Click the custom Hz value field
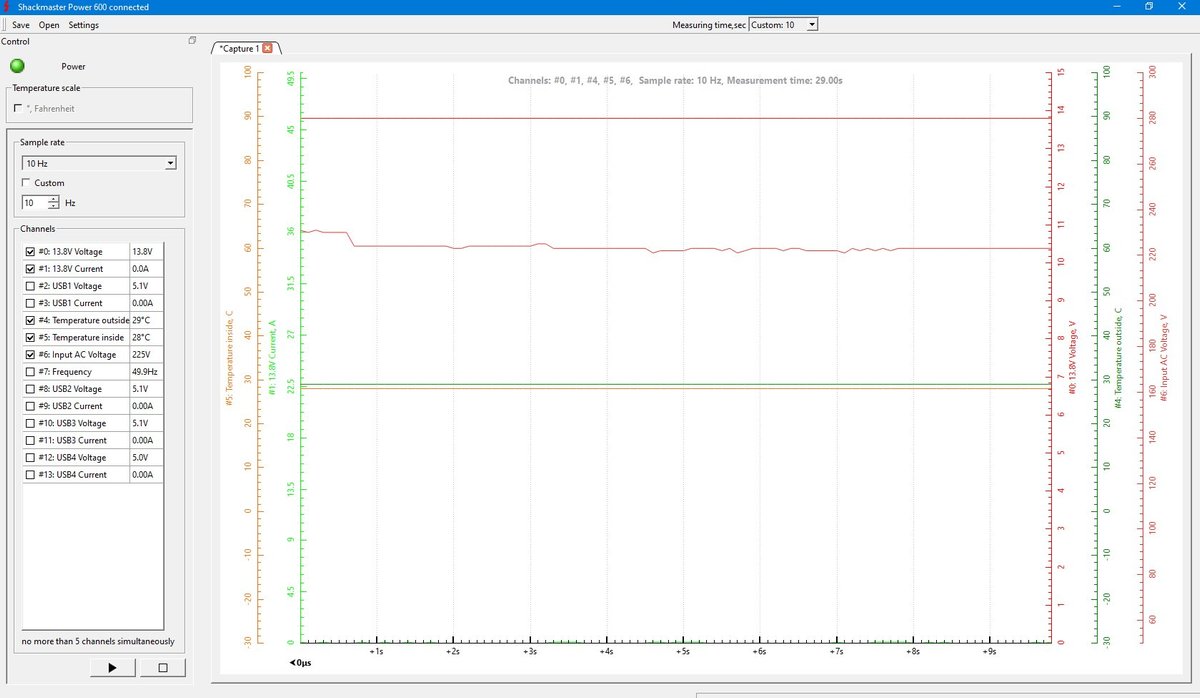Viewport: 1200px width, 698px height. [x=34, y=203]
